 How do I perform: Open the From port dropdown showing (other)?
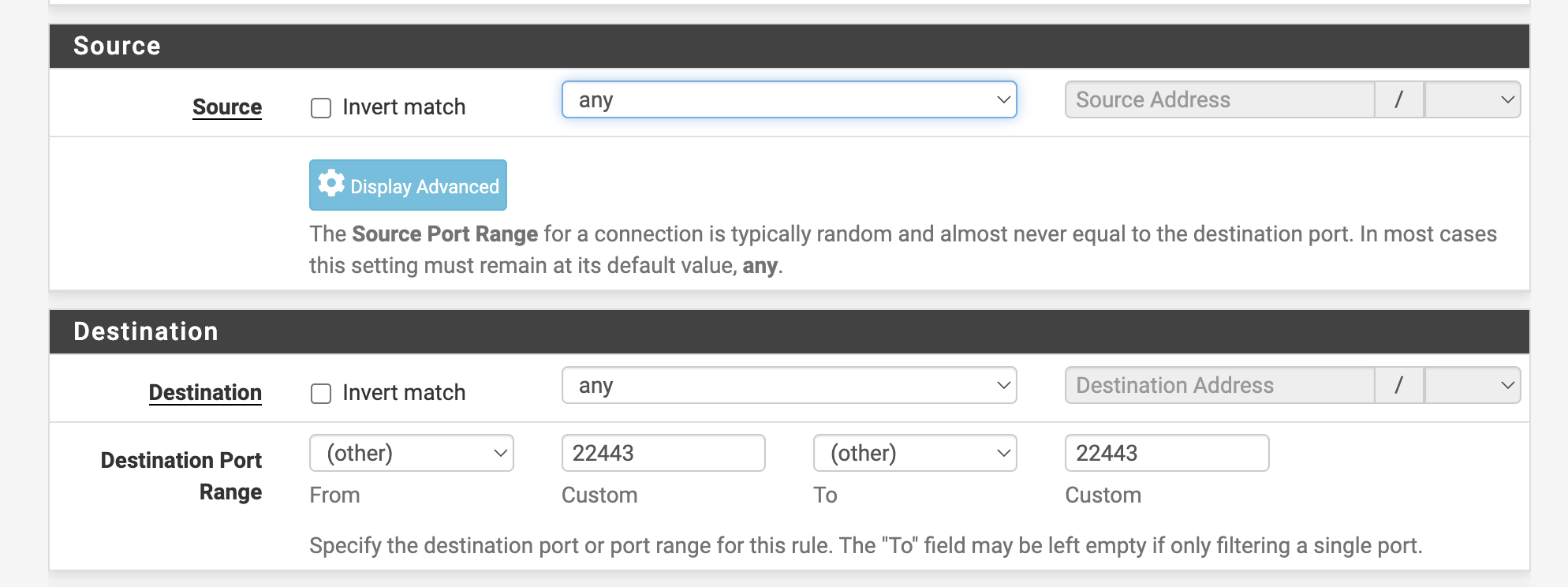tap(411, 454)
